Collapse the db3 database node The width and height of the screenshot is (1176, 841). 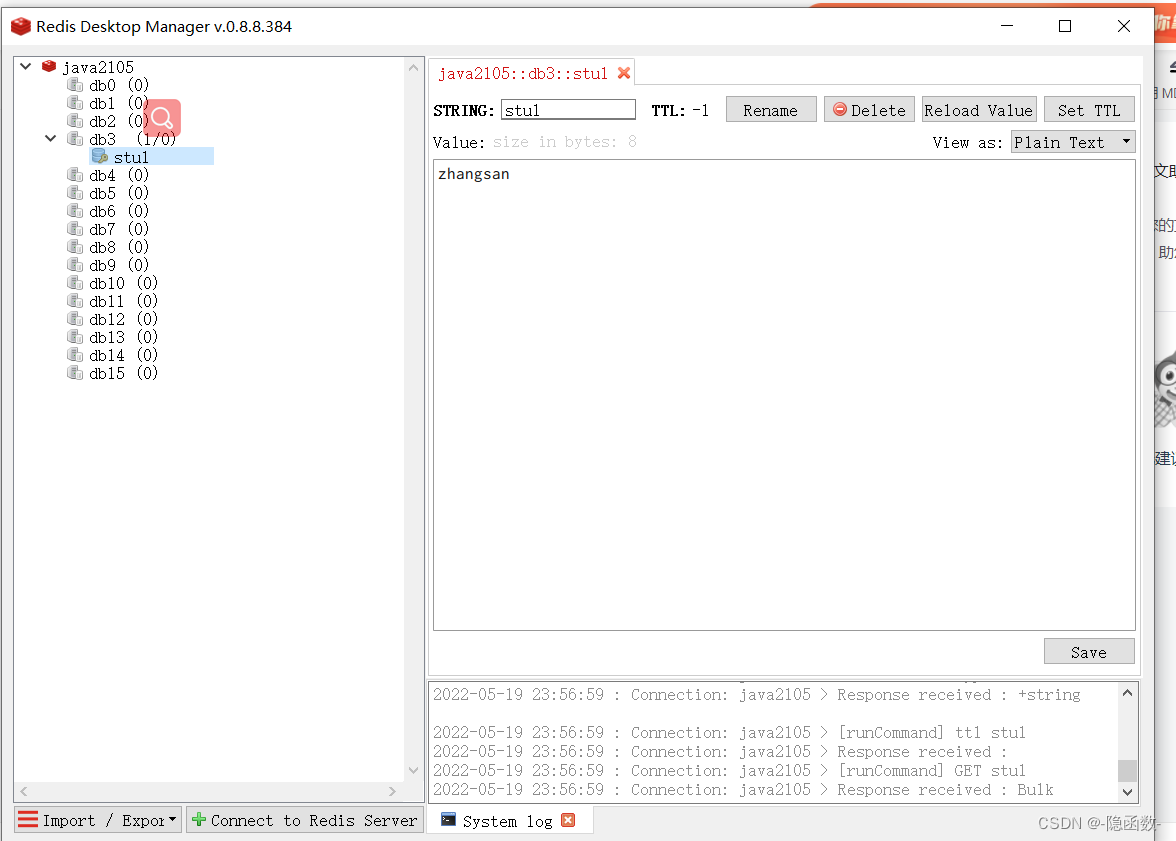(50, 138)
